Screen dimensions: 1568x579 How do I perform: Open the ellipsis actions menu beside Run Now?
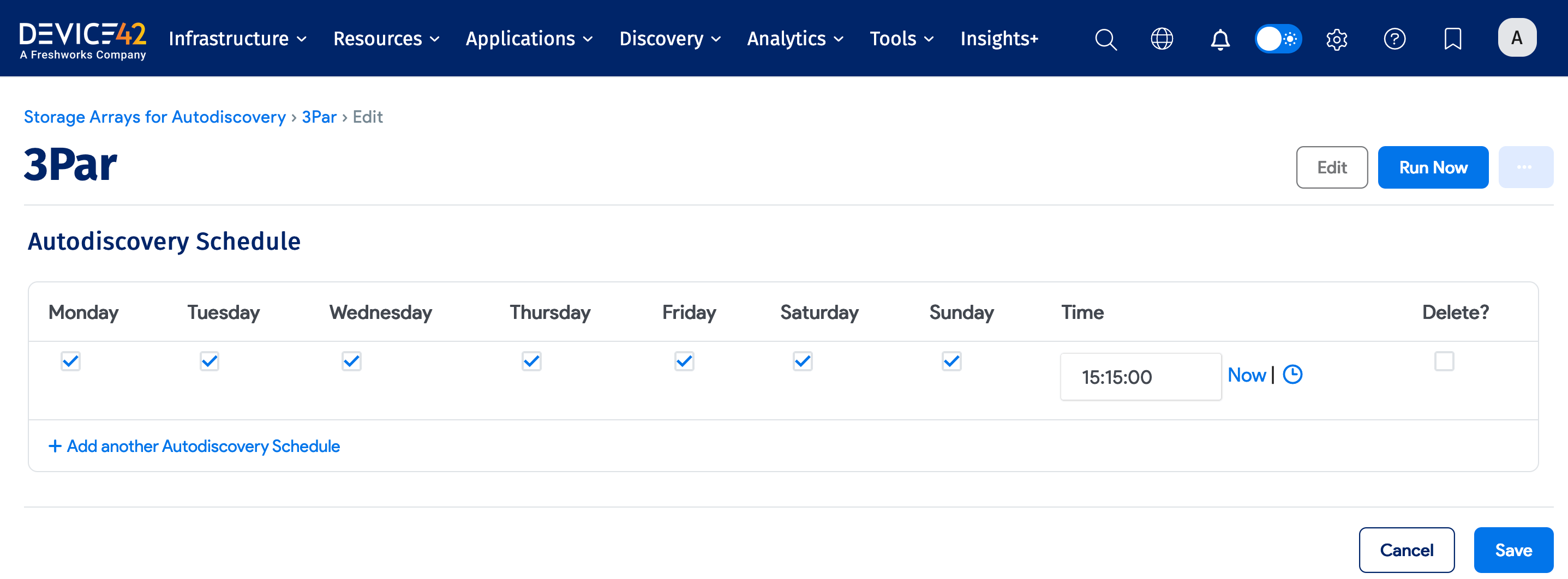coord(1525,167)
